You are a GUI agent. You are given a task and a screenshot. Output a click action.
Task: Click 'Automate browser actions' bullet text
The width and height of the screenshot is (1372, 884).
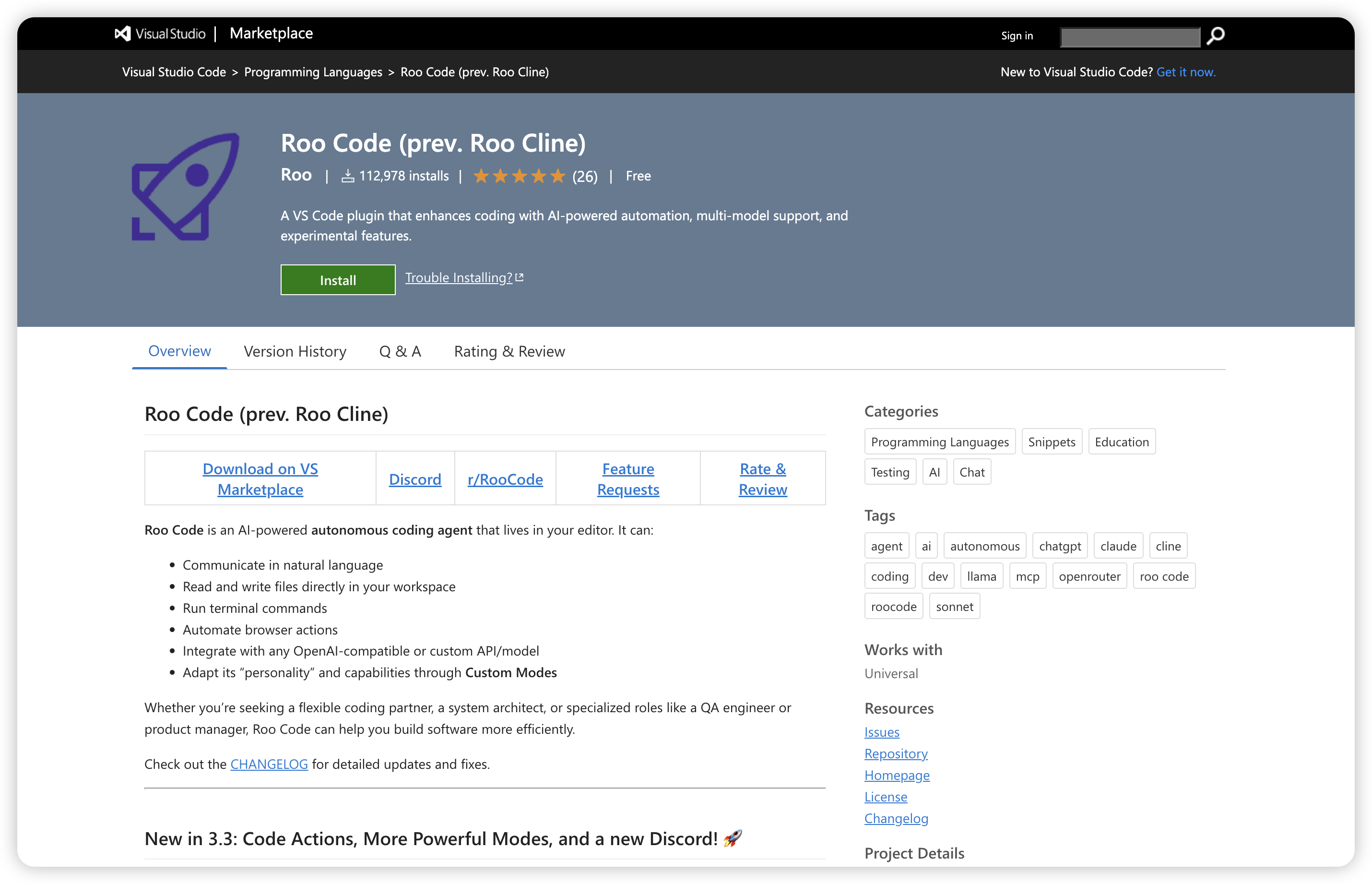(x=260, y=630)
